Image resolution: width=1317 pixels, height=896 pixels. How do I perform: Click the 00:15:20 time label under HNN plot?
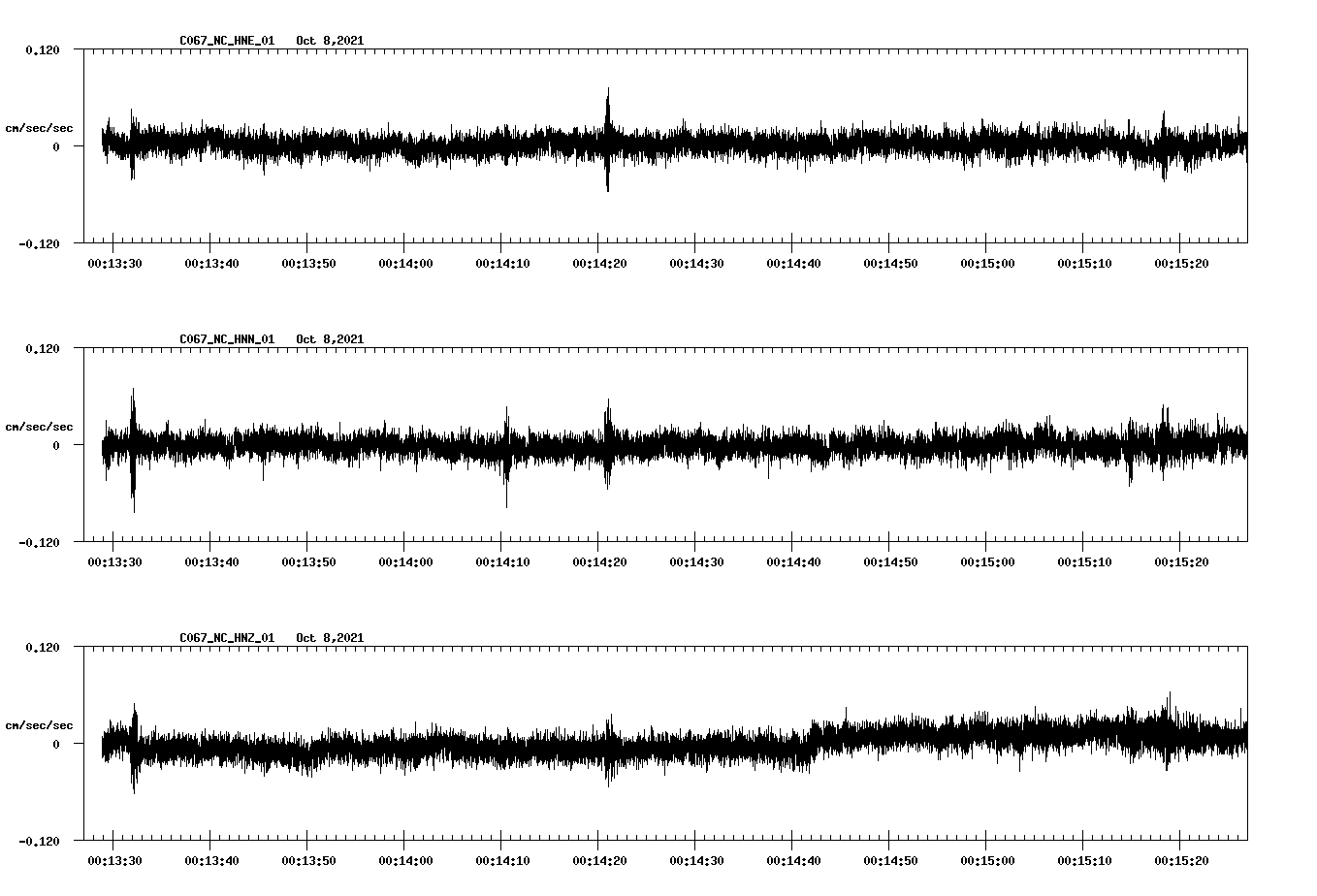(x=1181, y=562)
